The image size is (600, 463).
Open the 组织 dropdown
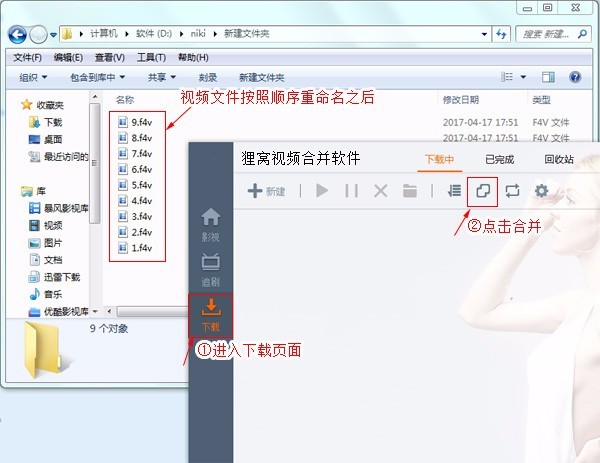tap(33, 78)
